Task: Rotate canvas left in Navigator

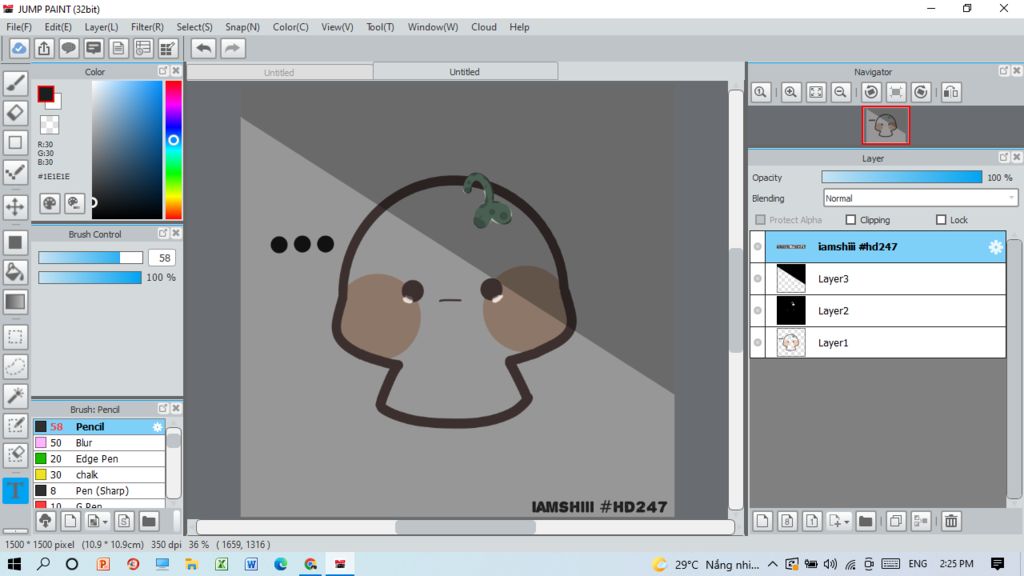Action: coord(871,92)
